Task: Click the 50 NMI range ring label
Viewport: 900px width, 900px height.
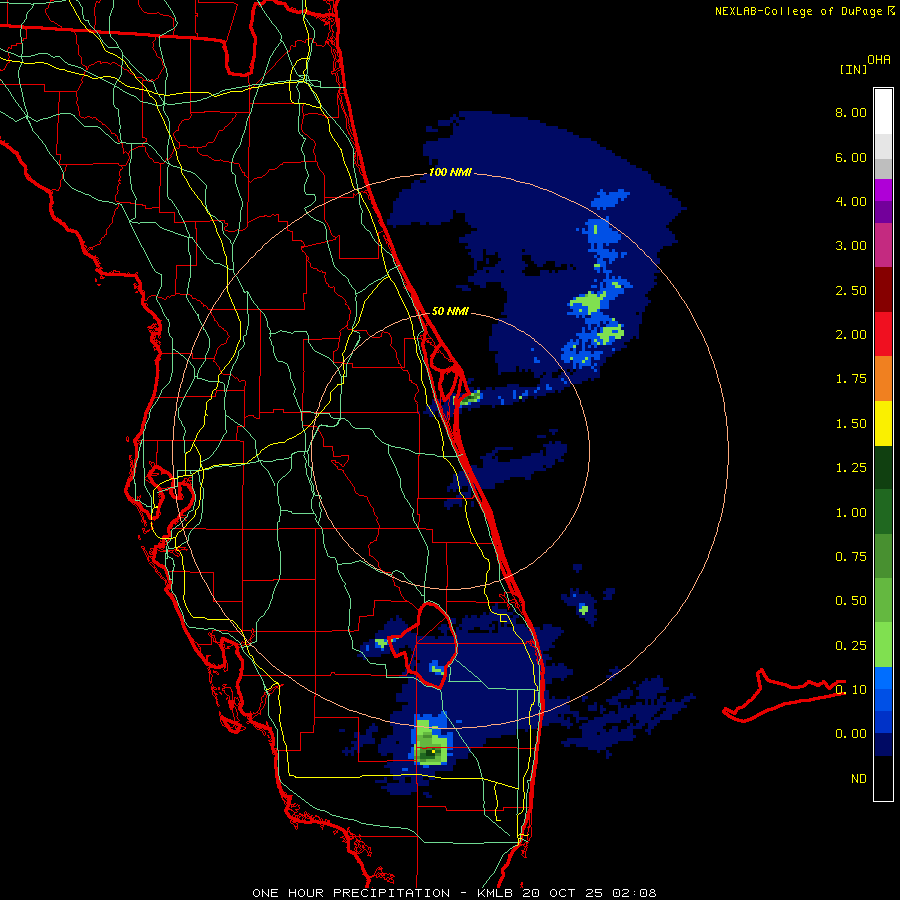Action: [x=450, y=311]
